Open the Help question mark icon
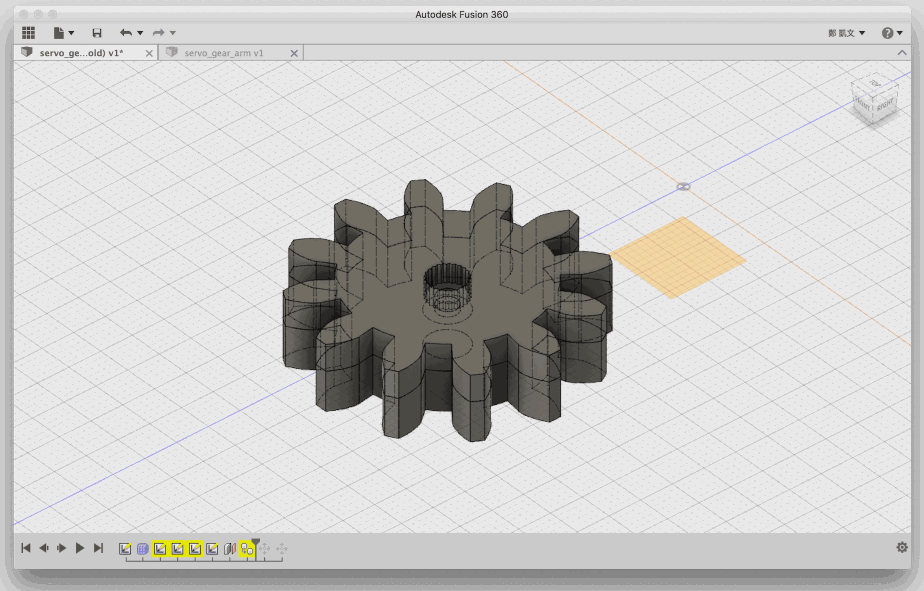Image resolution: width=924 pixels, height=591 pixels. point(887,33)
